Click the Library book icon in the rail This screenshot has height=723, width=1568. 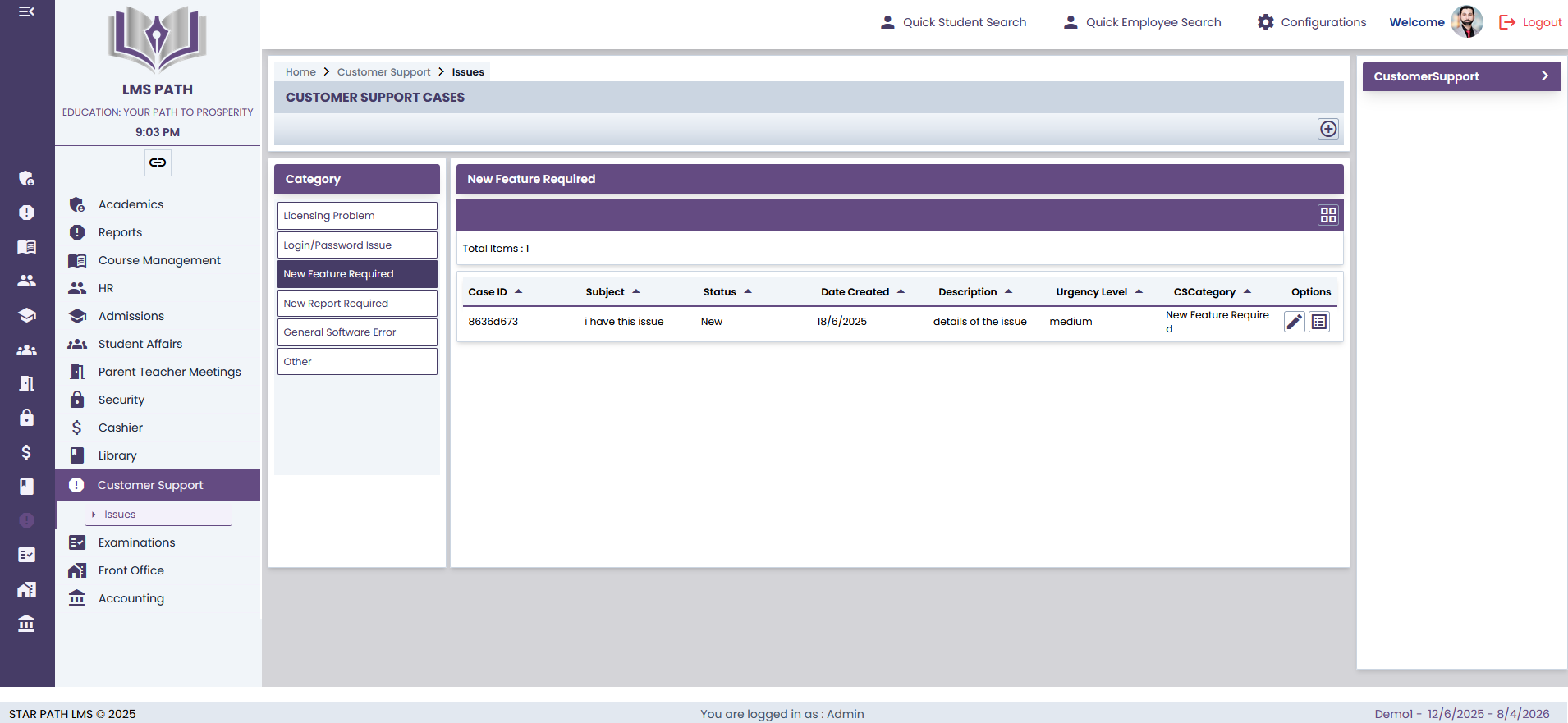coord(26,487)
